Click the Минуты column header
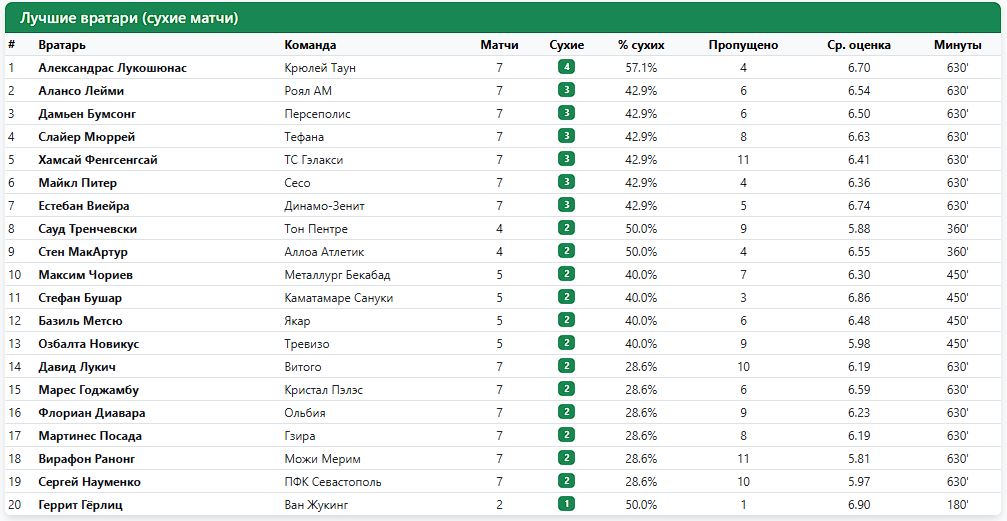The width and height of the screenshot is (1007, 521). pyautogui.click(x=958, y=45)
